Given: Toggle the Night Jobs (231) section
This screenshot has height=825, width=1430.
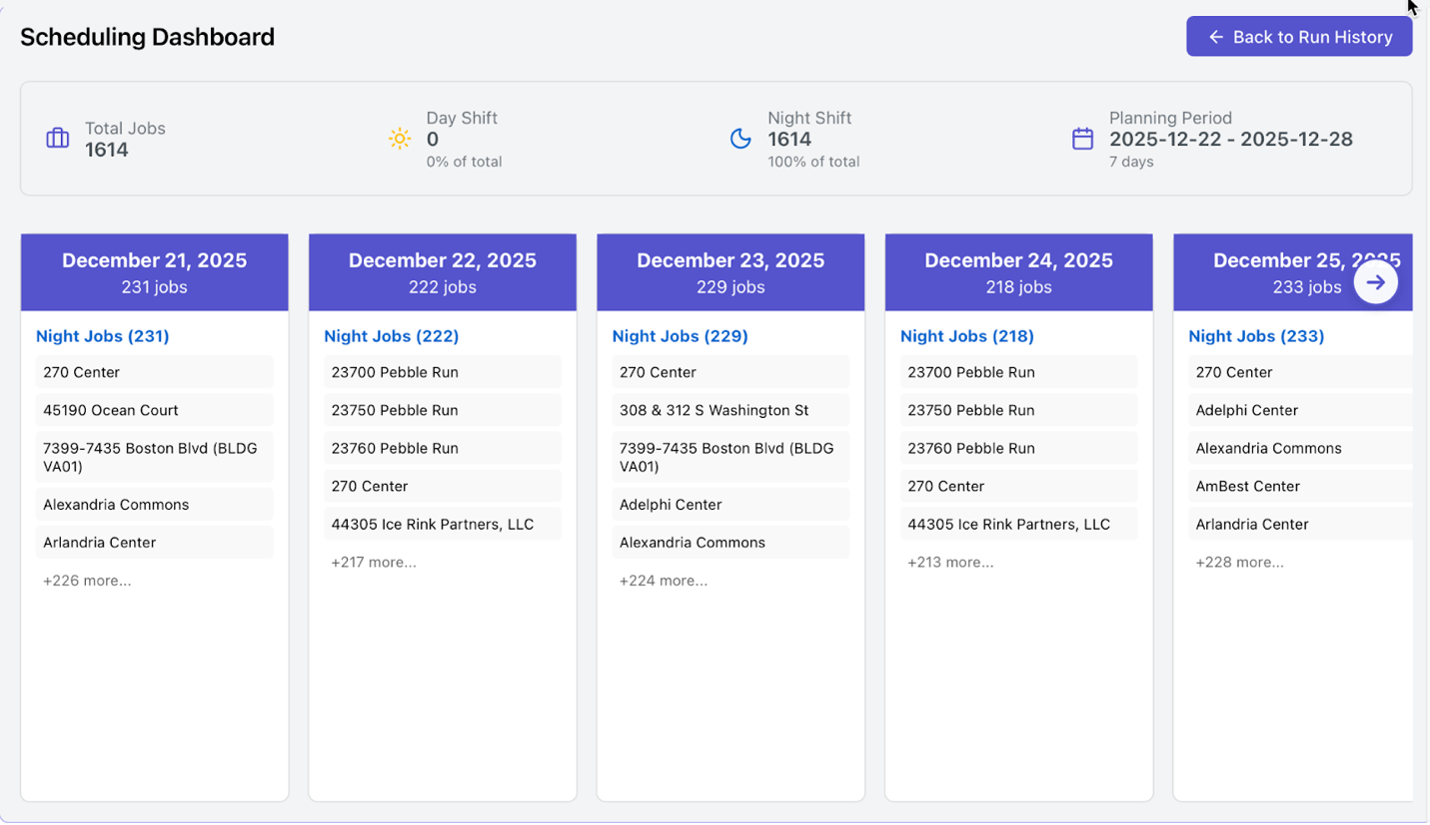Looking at the screenshot, I should coord(102,336).
